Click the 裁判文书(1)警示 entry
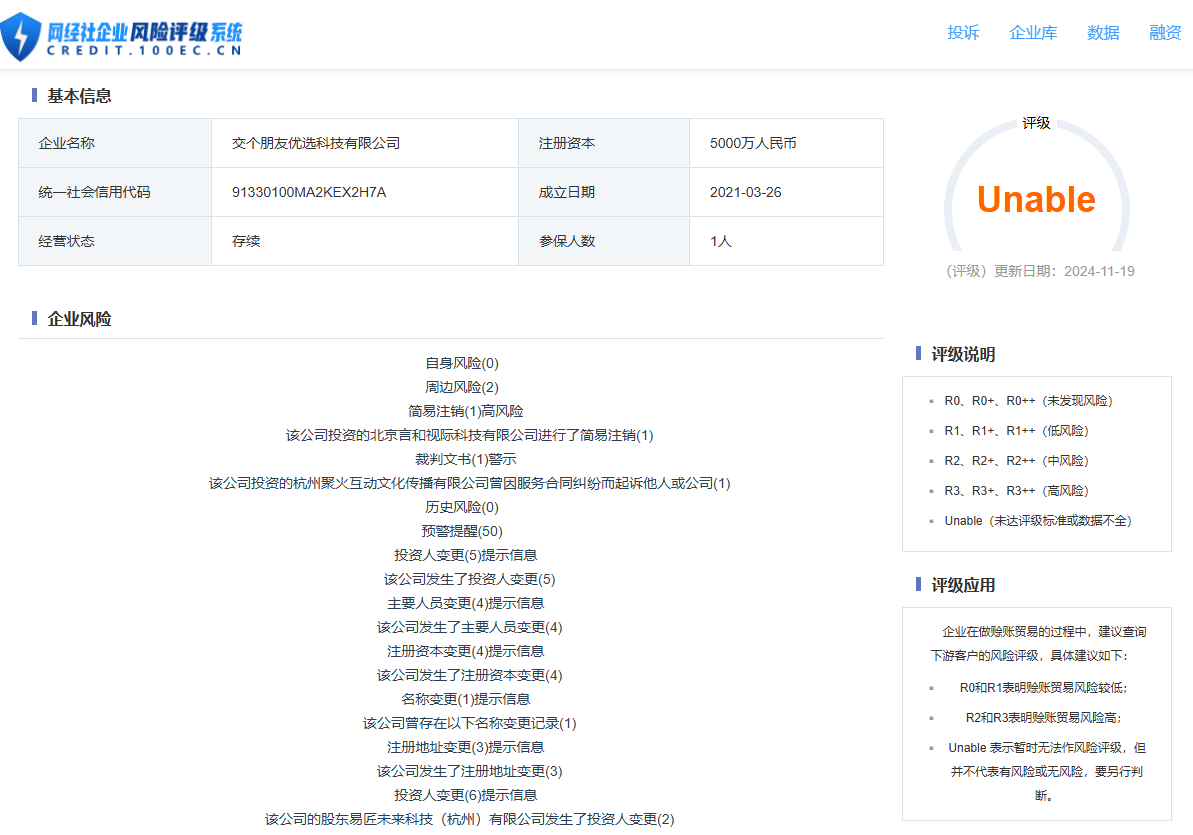 [466, 459]
